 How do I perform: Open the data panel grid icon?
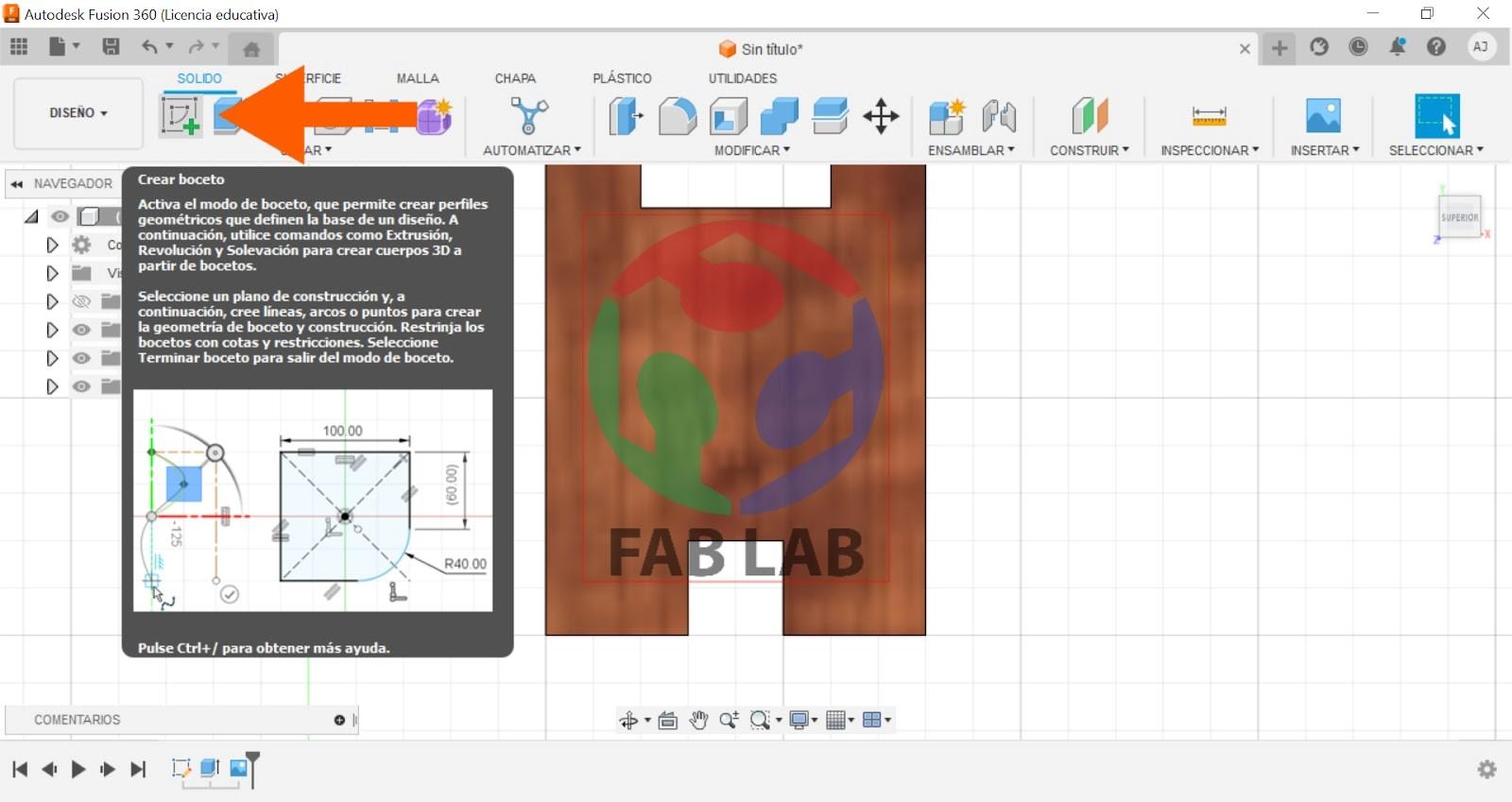[19, 46]
